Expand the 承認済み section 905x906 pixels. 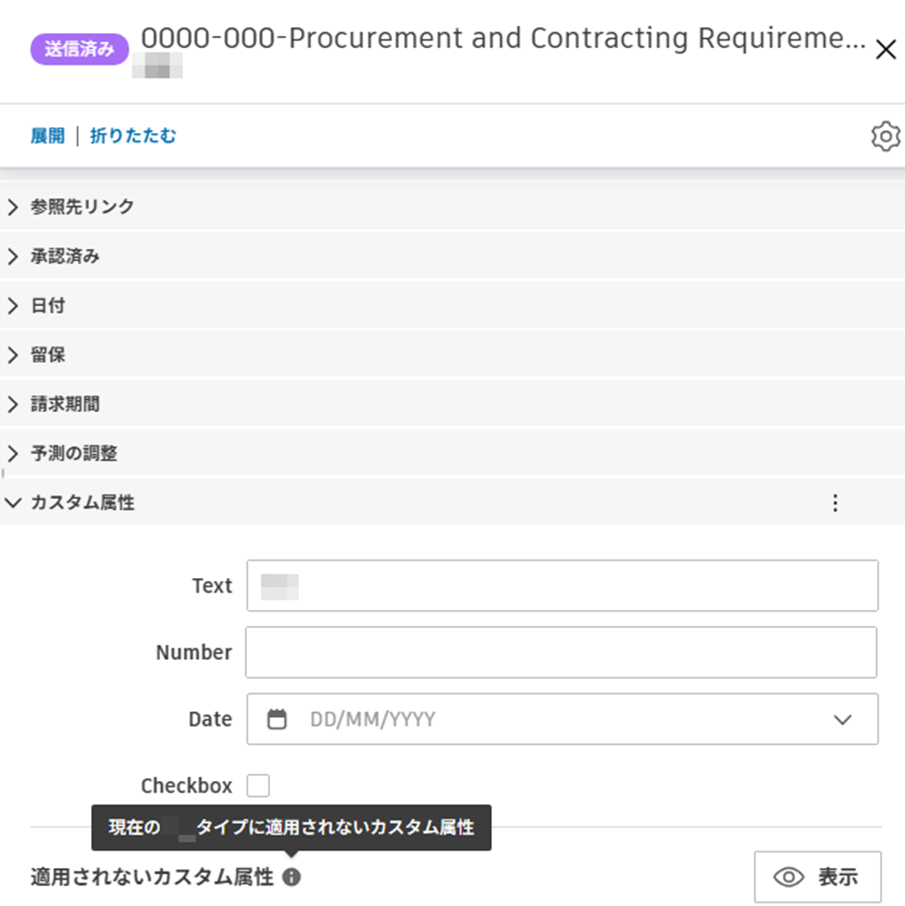pos(65,257)
